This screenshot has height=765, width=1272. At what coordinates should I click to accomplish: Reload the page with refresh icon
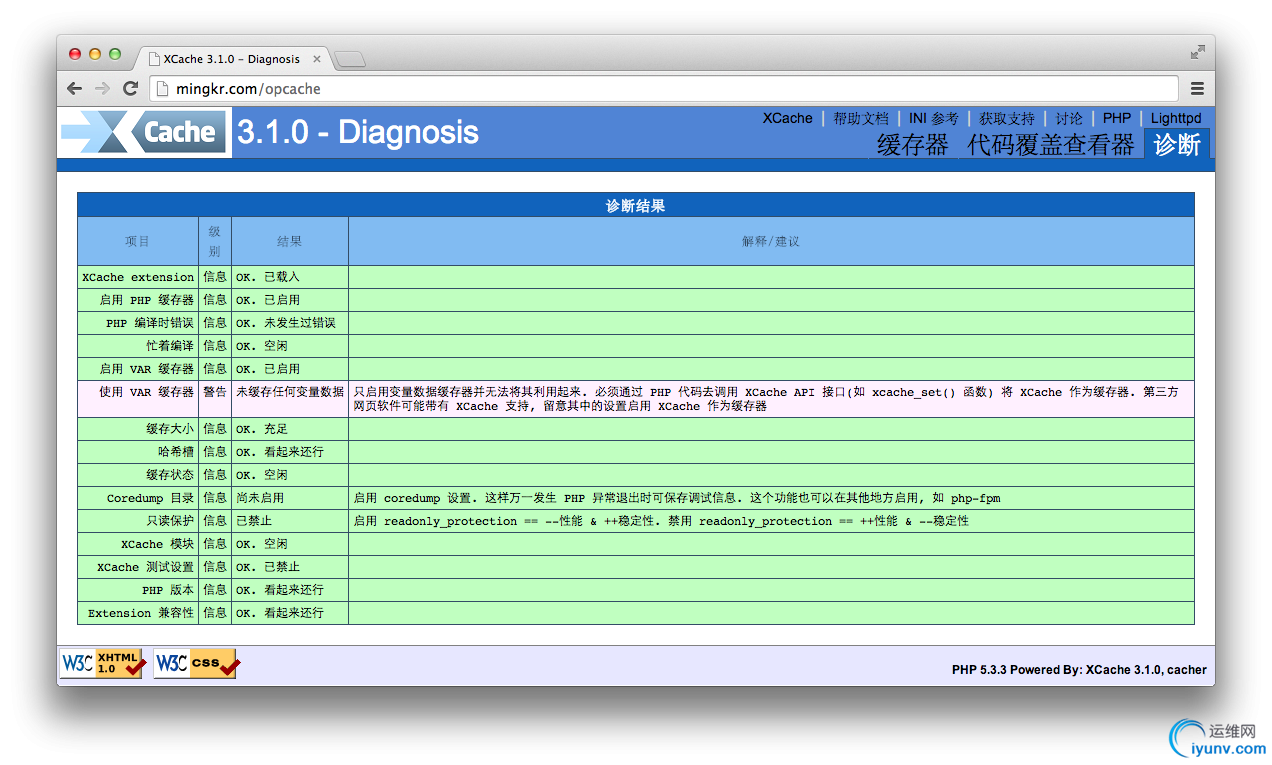130,88
